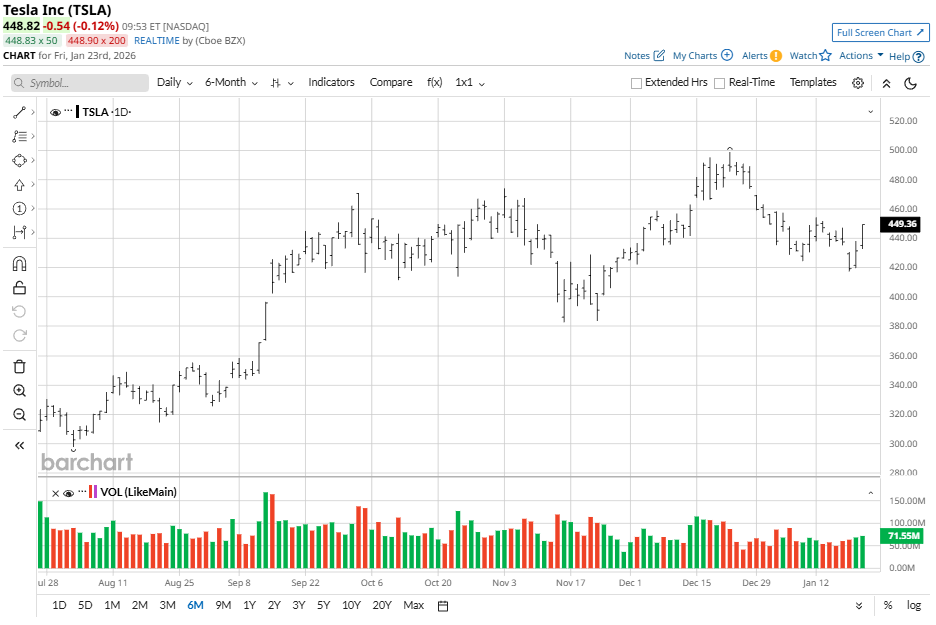The height and width of the screenshot is (625, 936).
Task: Expand the trend line tool submenu arrow
Action: pyautogui.click(x=33, y=112)
